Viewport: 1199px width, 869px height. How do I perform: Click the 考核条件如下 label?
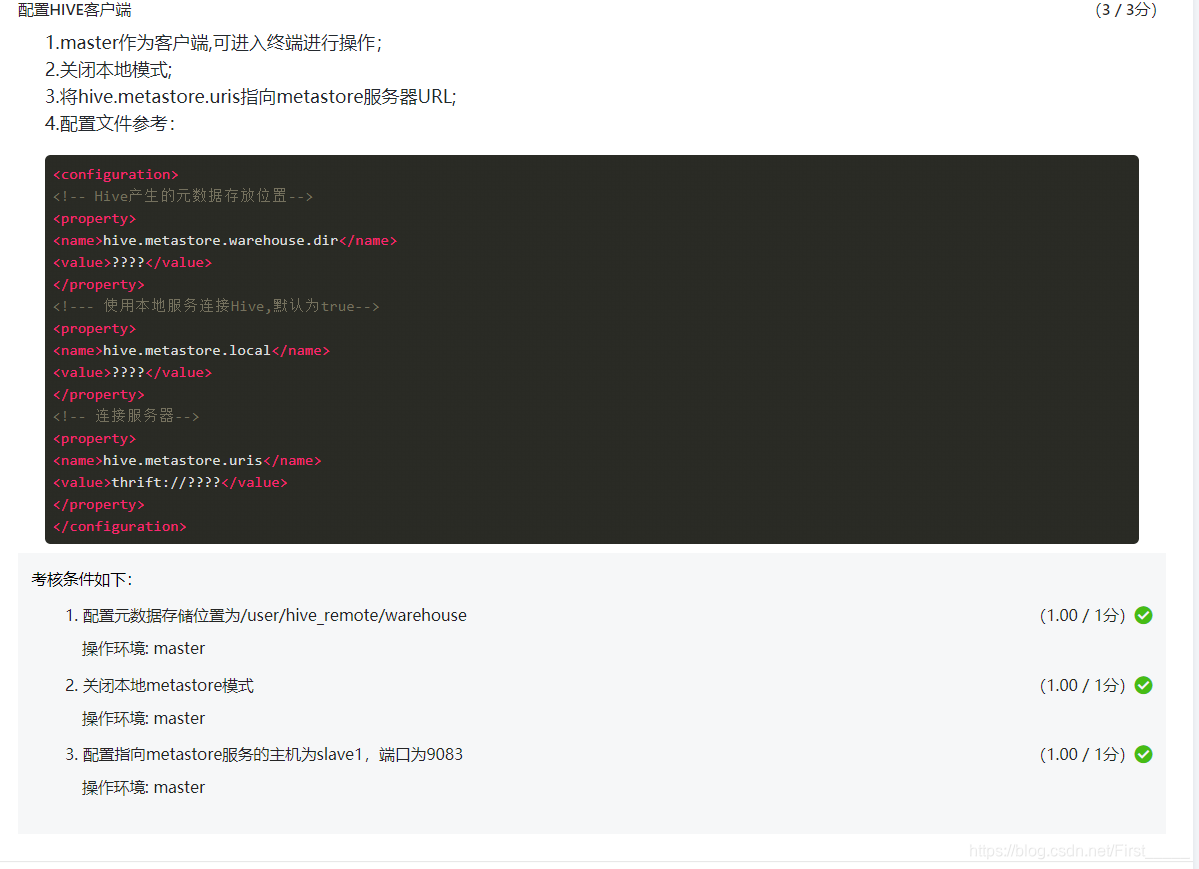tap(82, 580)
